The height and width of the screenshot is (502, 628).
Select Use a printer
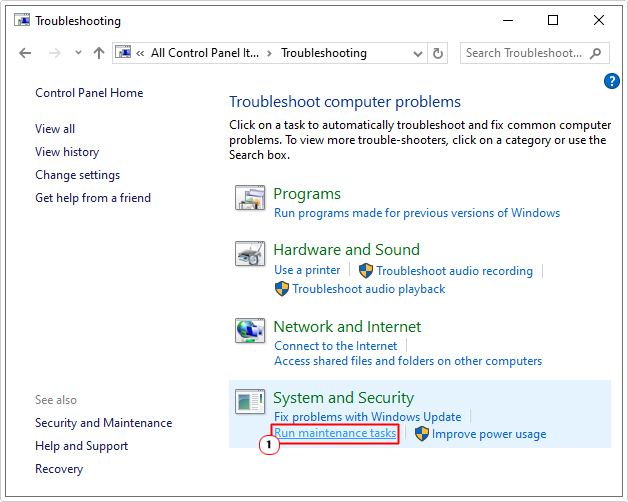[x=307, y=270]
